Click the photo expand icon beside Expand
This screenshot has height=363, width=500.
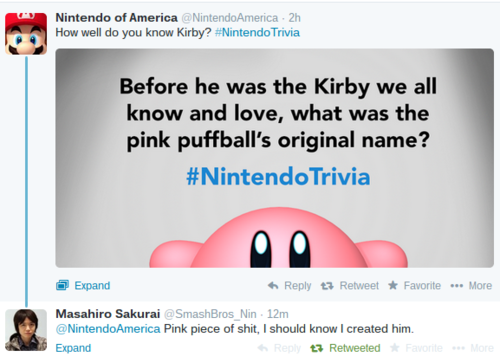[x=62, y=285]
